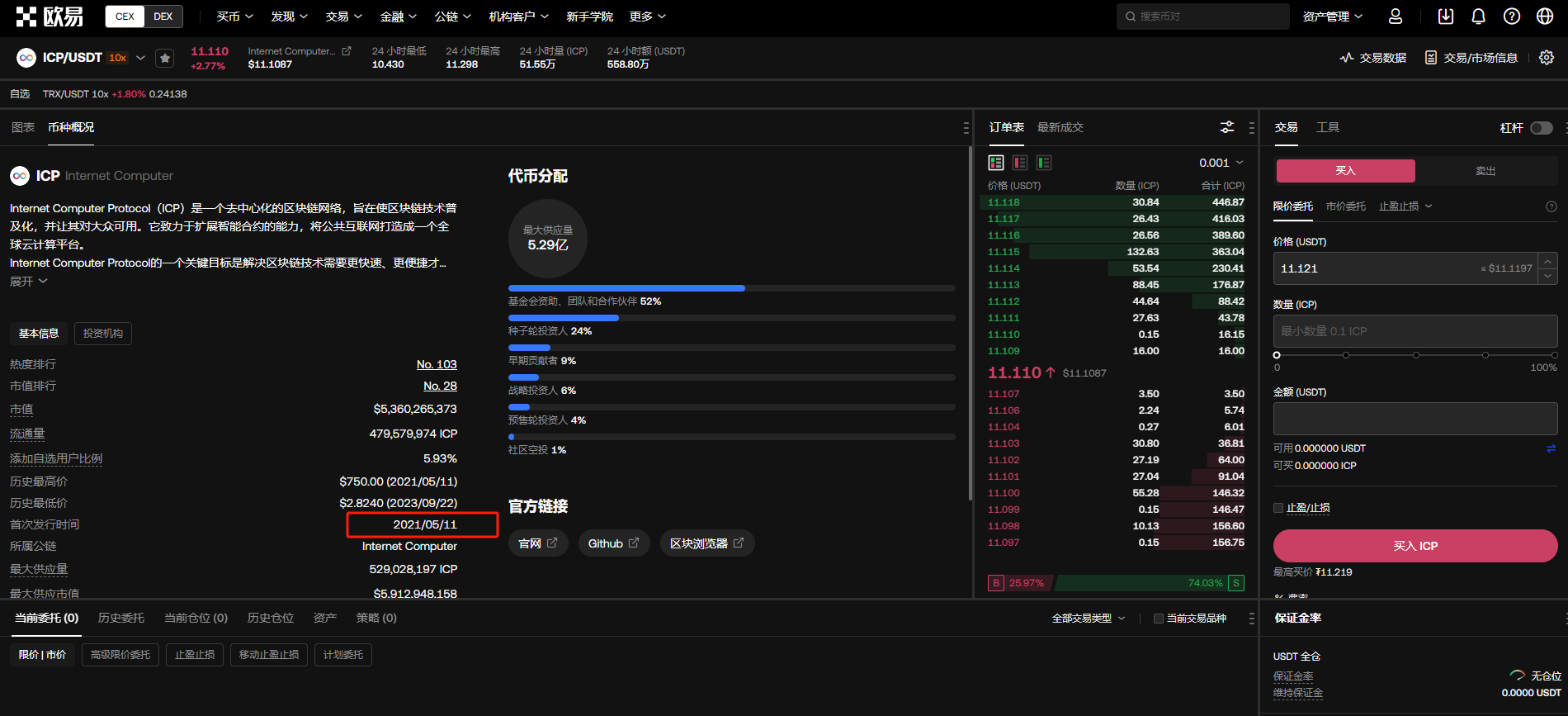Click search magnifier icon
Screen dimensions: 1568x716
coord(1131,17)
